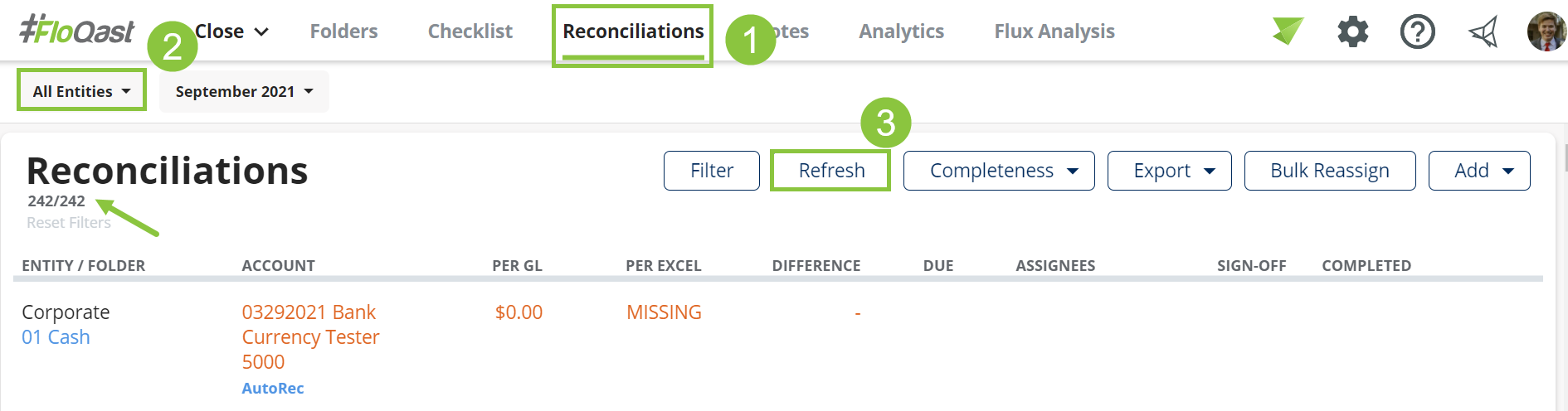Screen dimensions: 1568x411
Task: Open the Add dropdown button
Action: pos(1479,171)
